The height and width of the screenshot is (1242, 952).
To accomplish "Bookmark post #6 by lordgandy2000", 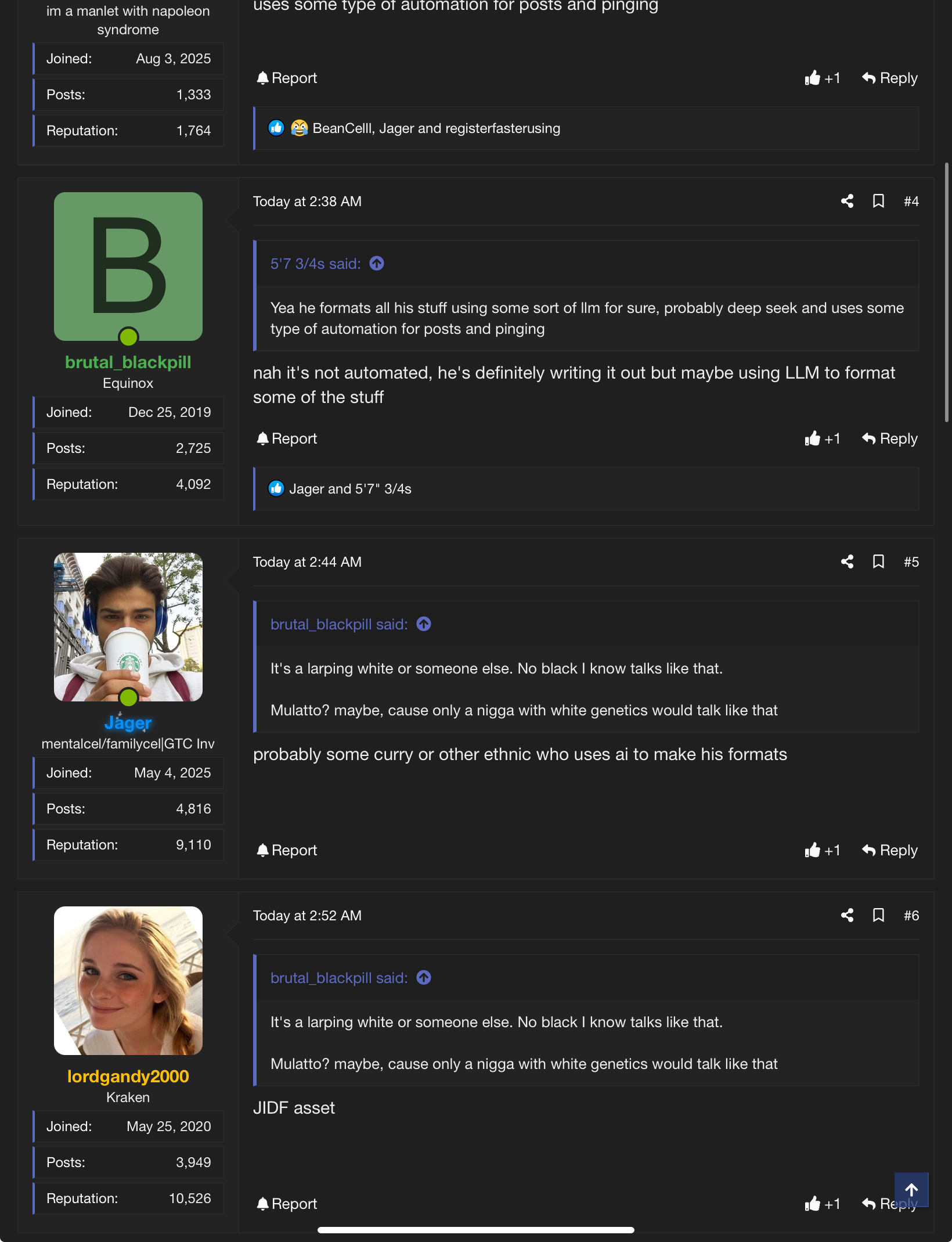I will (878, 916).
